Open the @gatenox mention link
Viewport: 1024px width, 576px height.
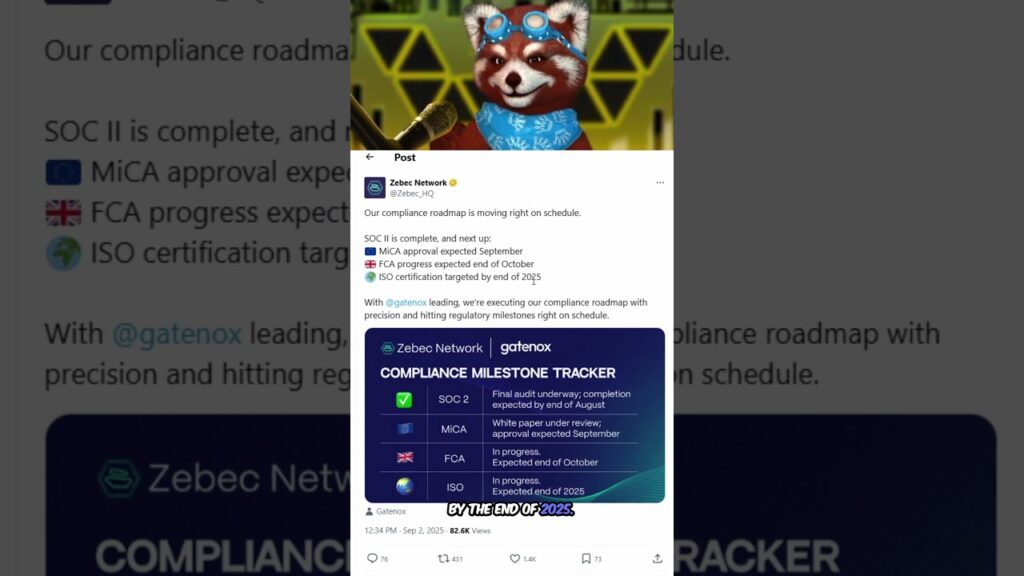pyautogui.click(x=406, y=302)
